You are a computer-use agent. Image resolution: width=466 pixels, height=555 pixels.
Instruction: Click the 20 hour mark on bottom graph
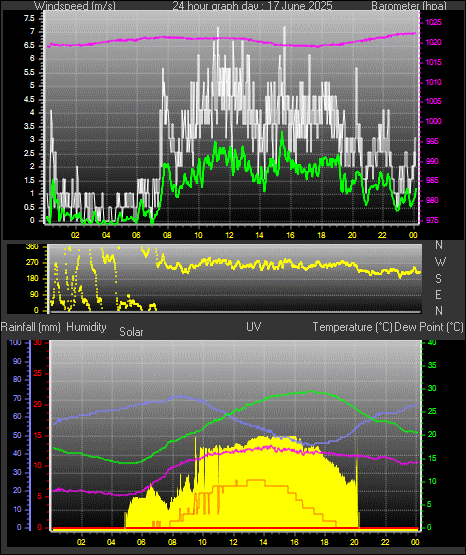355,542
